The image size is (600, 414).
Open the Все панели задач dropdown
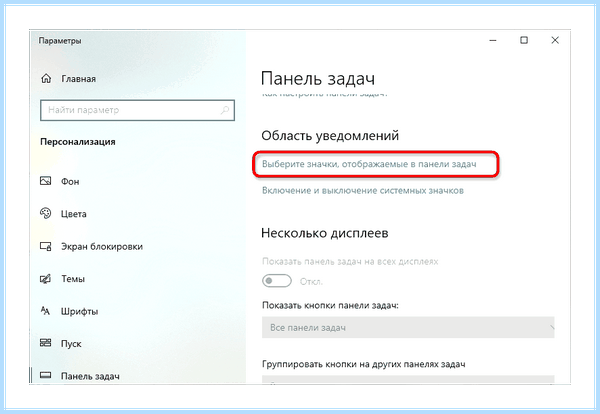point(408,328)
